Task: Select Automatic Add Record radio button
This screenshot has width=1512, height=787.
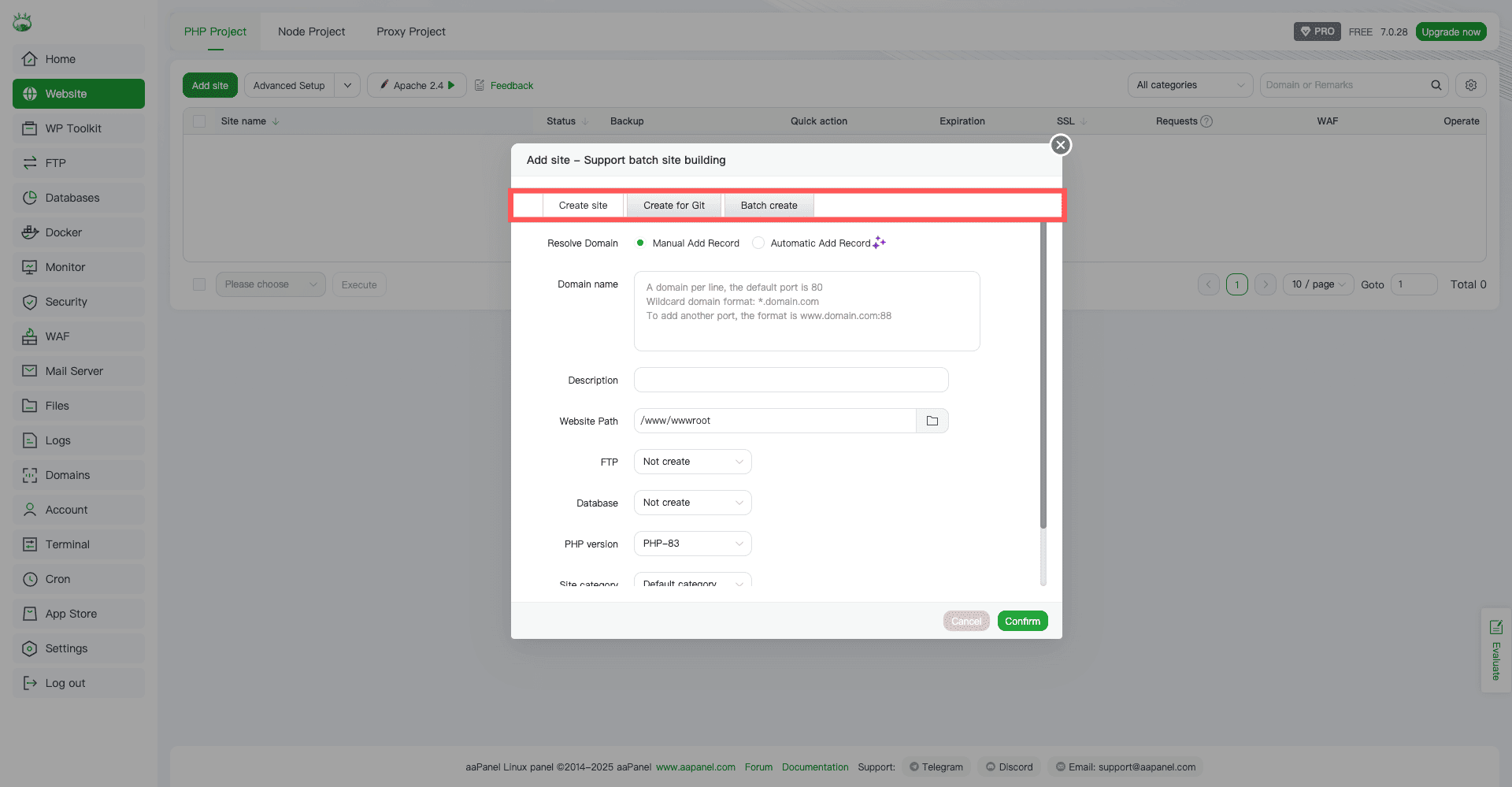Action: click(758, 243)
